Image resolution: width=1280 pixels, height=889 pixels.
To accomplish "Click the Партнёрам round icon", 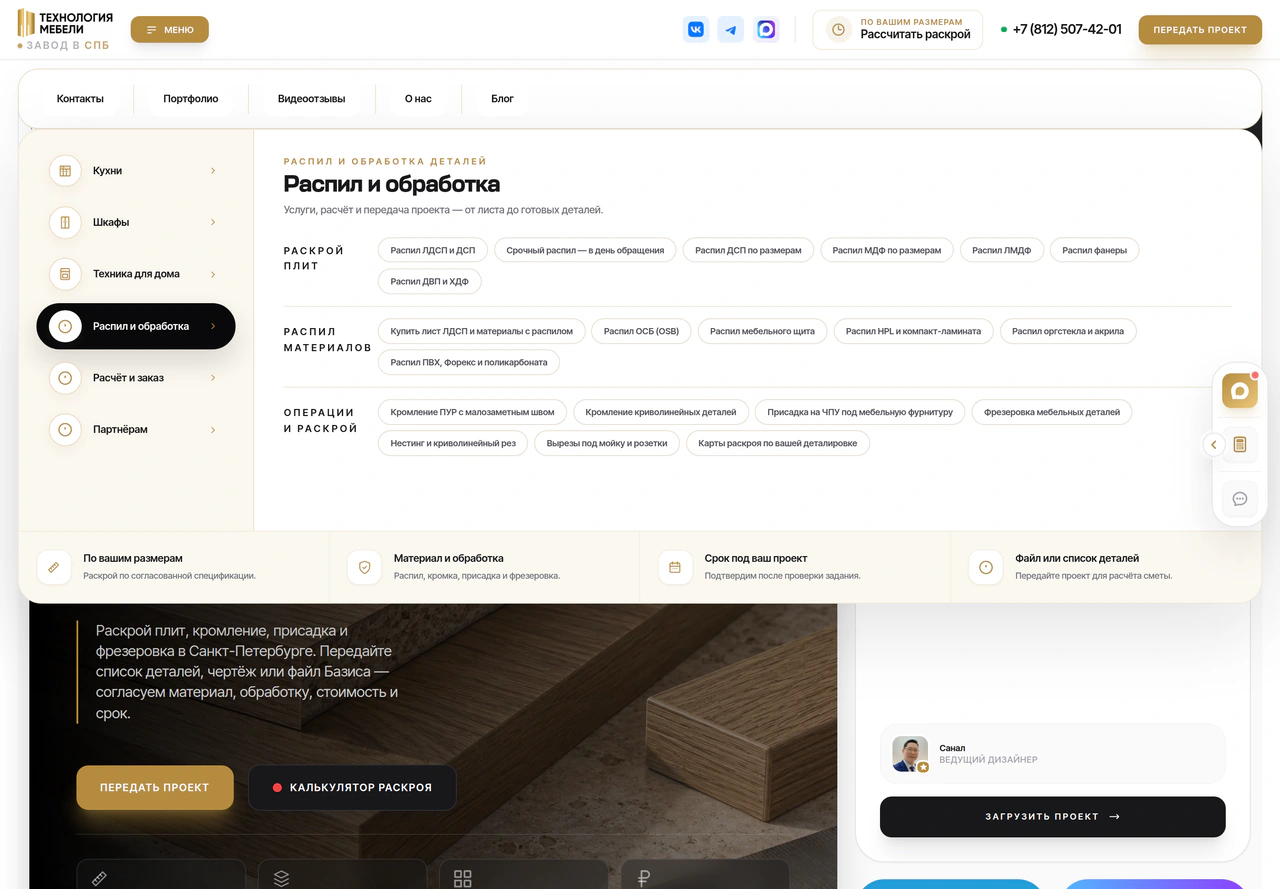I will (65, 430).
